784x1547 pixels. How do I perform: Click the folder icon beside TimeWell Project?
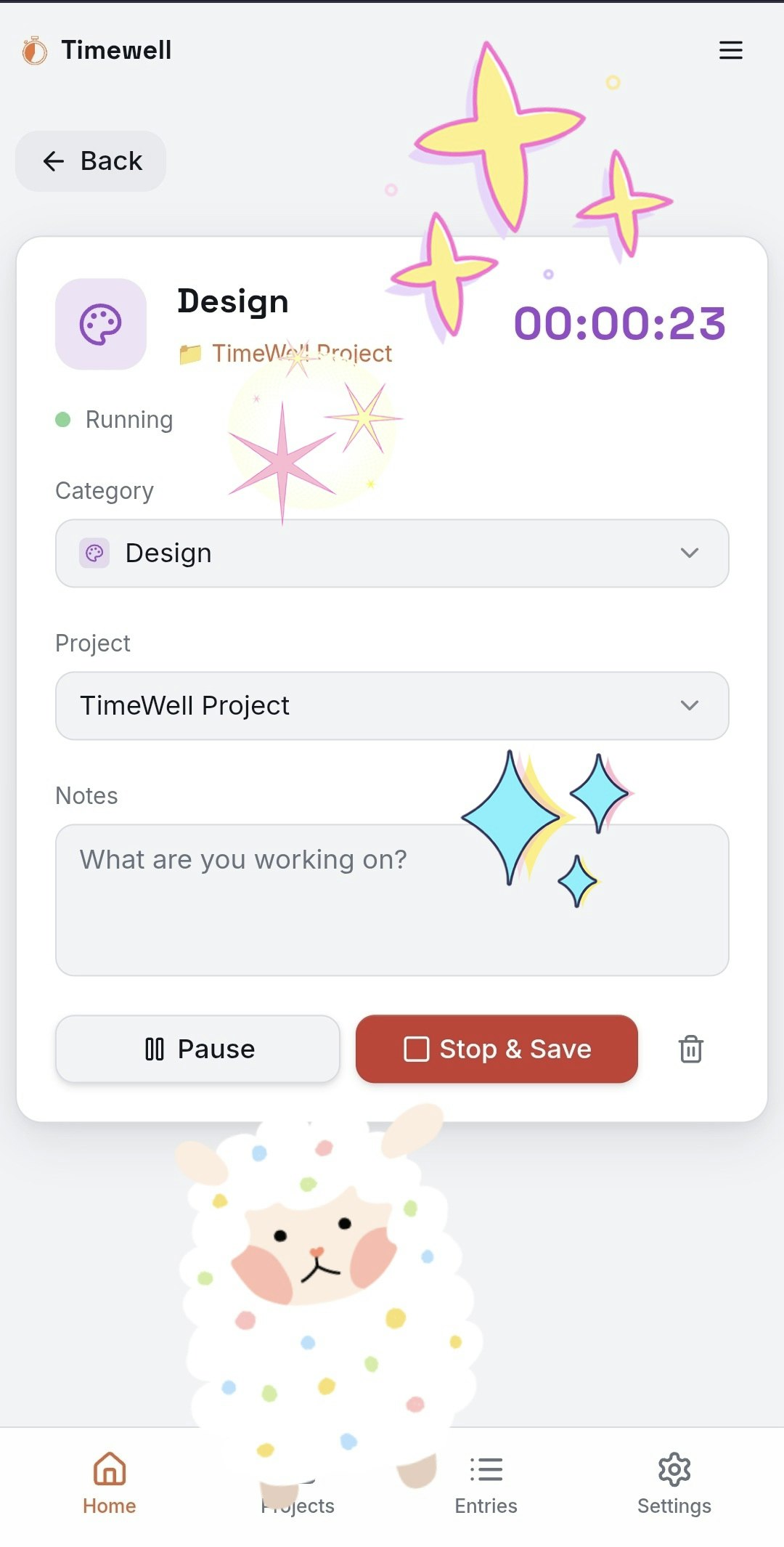click(x=190, y=353)
